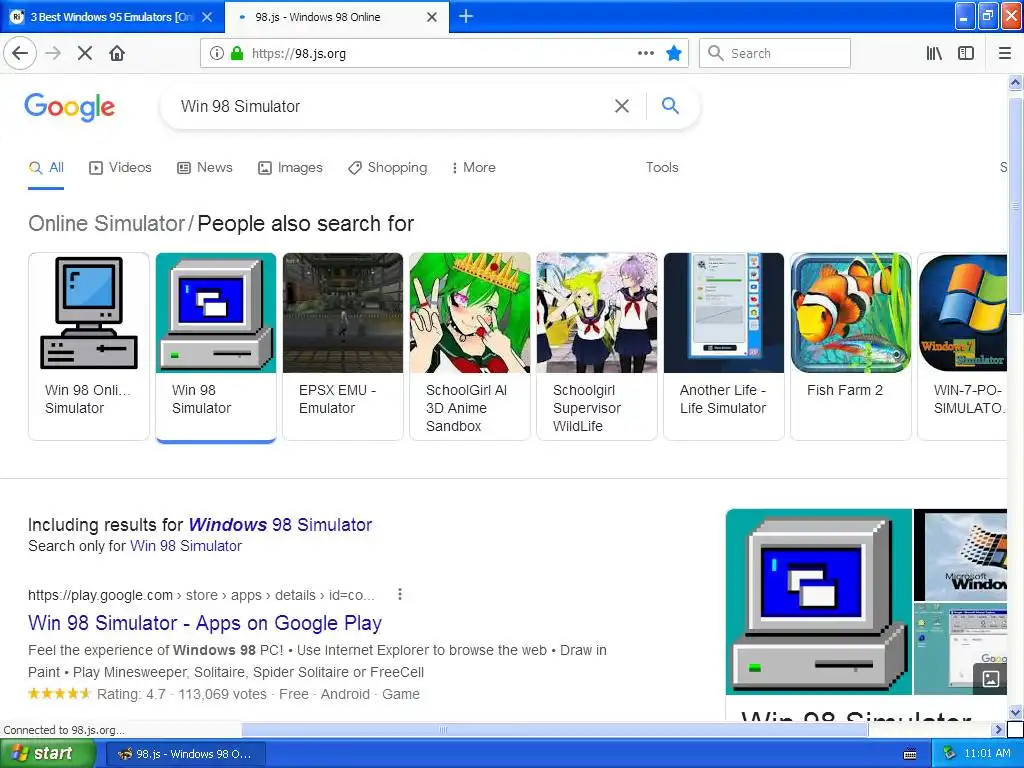This screenshot has width=1024, height=768.
Task: Open the browser home page
Action: point(117,54)
